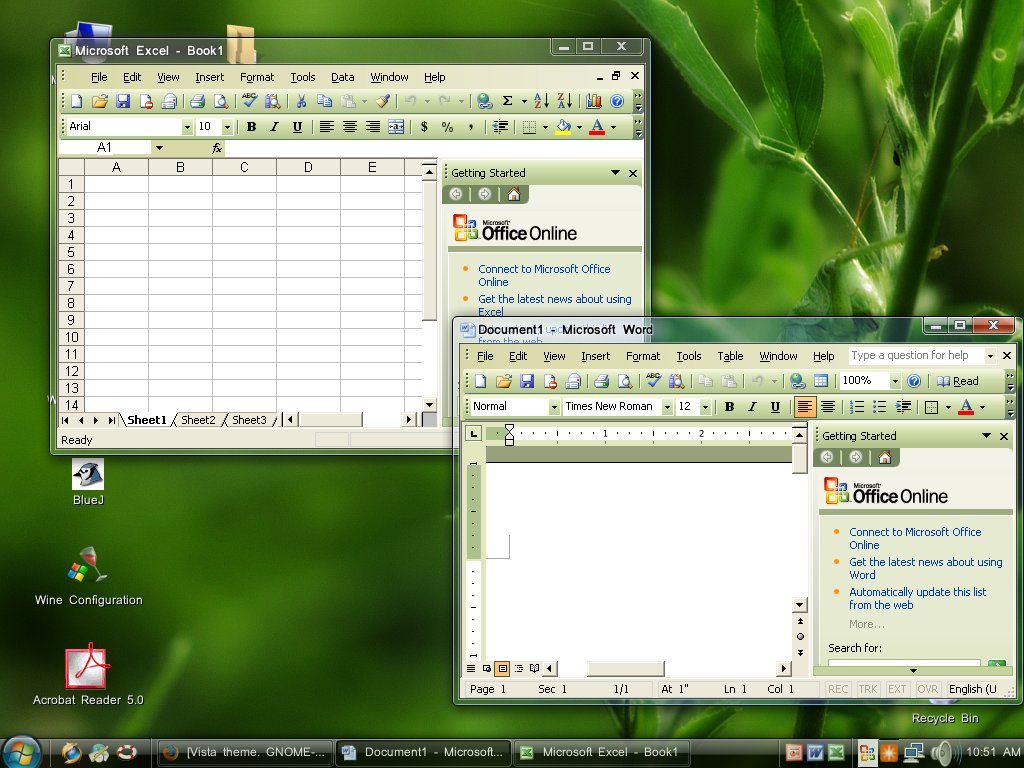Apply Percent style in Excel toolbar
The width and height of the screenshot is (1024, 768).
pos(447,127)
